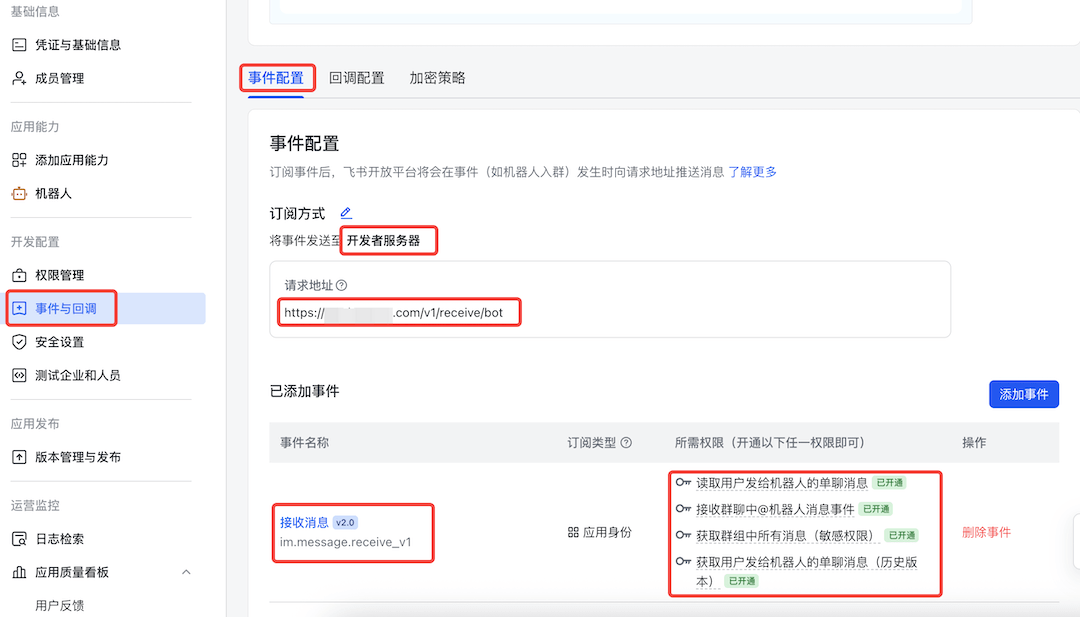The image size is (1080, 617).
Task: Open the 接收消息 event link
Action: [304, 522]
